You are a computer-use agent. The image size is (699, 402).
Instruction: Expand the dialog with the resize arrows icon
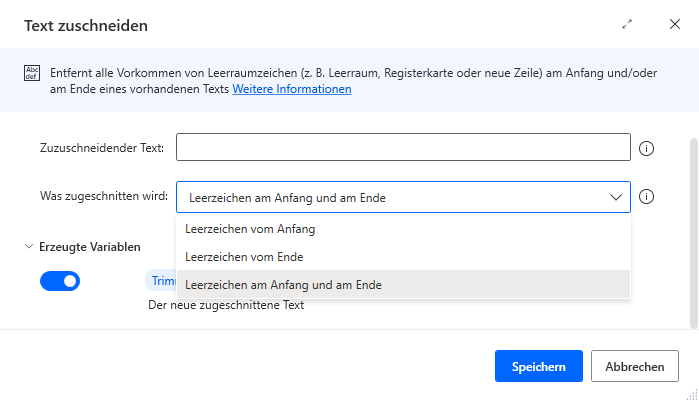point(627,25)
